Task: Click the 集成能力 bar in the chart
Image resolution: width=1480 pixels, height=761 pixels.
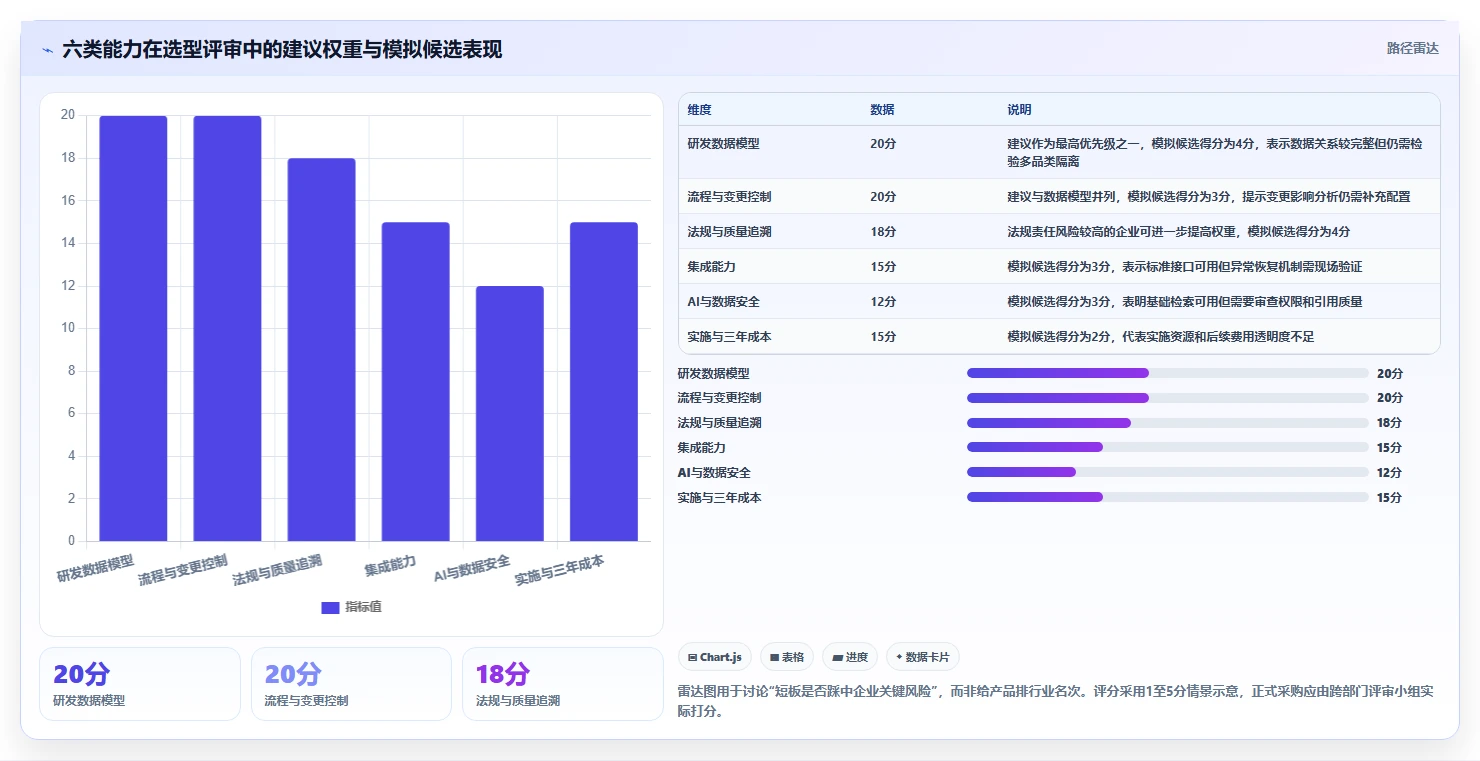Action: pos(416,382)
